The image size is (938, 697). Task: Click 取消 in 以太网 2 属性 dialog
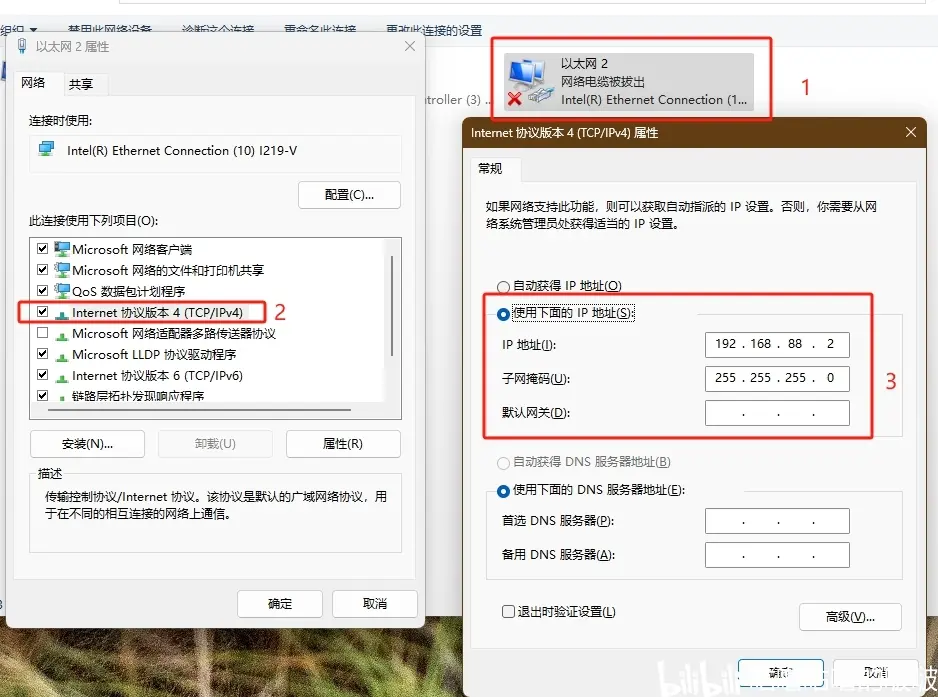click(374, 604)
